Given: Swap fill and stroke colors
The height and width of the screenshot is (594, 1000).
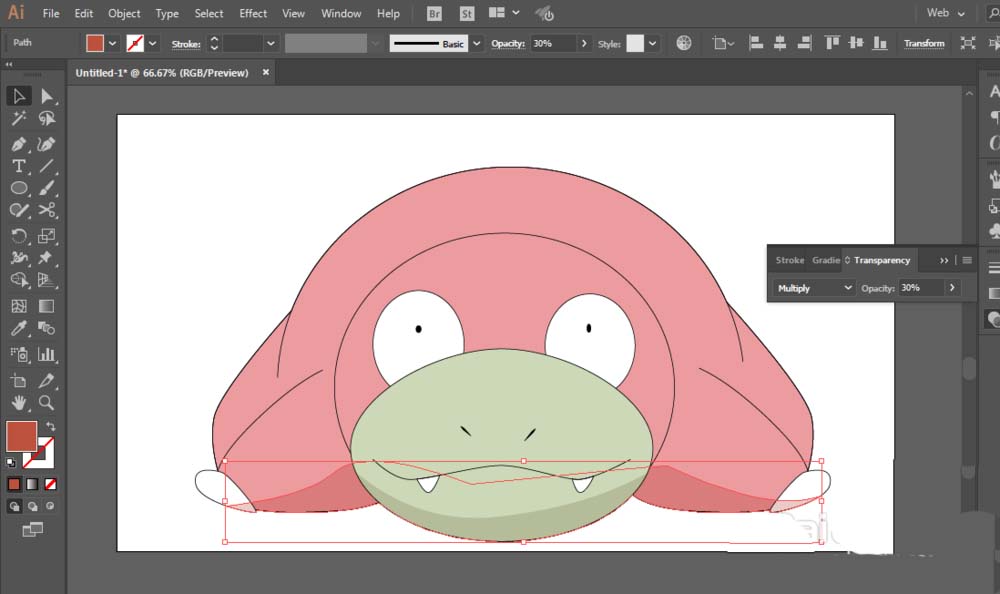Looking at the screenshot, I should click(50, 426).
